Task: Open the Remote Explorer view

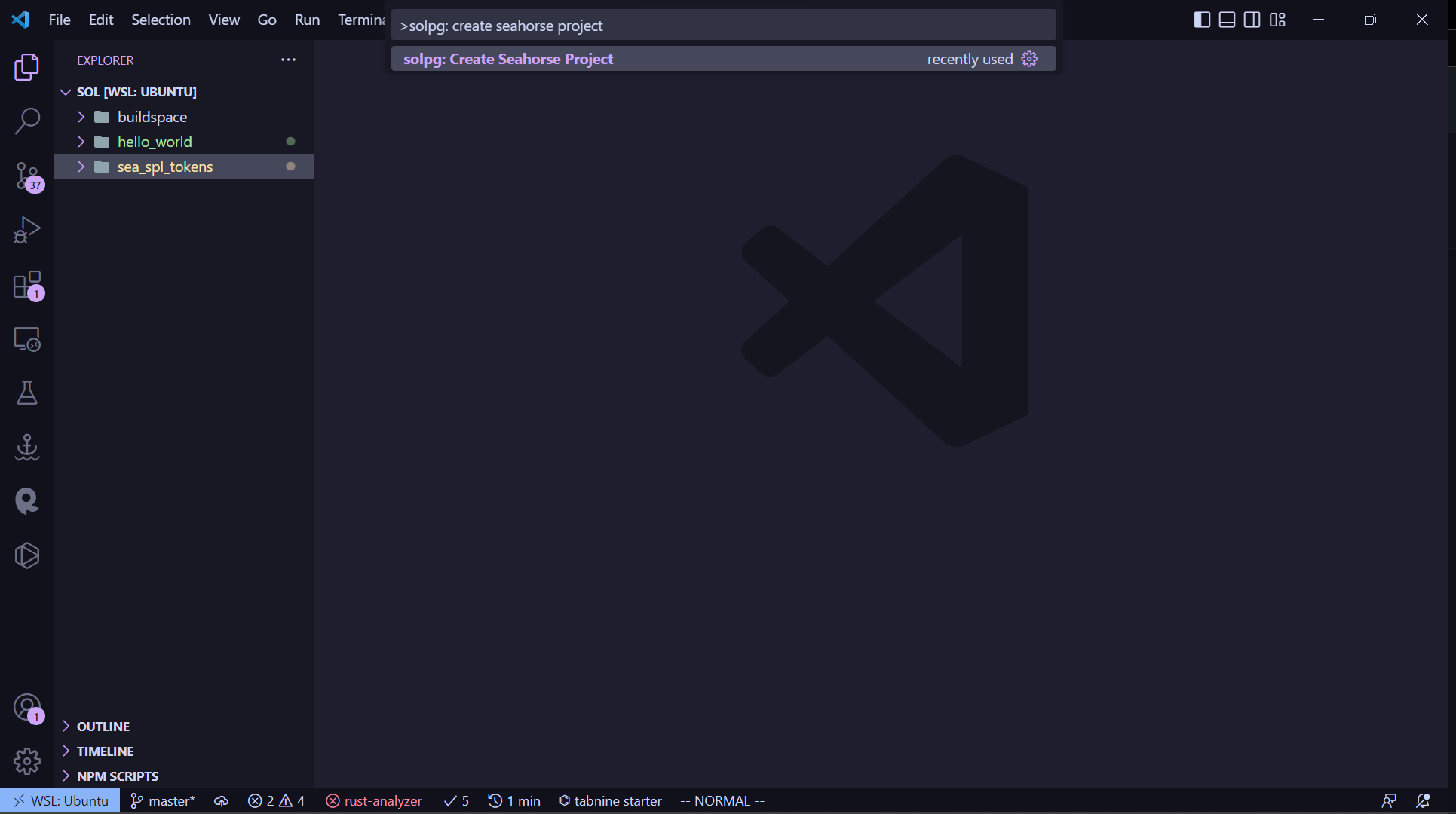Action: coord(27,339)
